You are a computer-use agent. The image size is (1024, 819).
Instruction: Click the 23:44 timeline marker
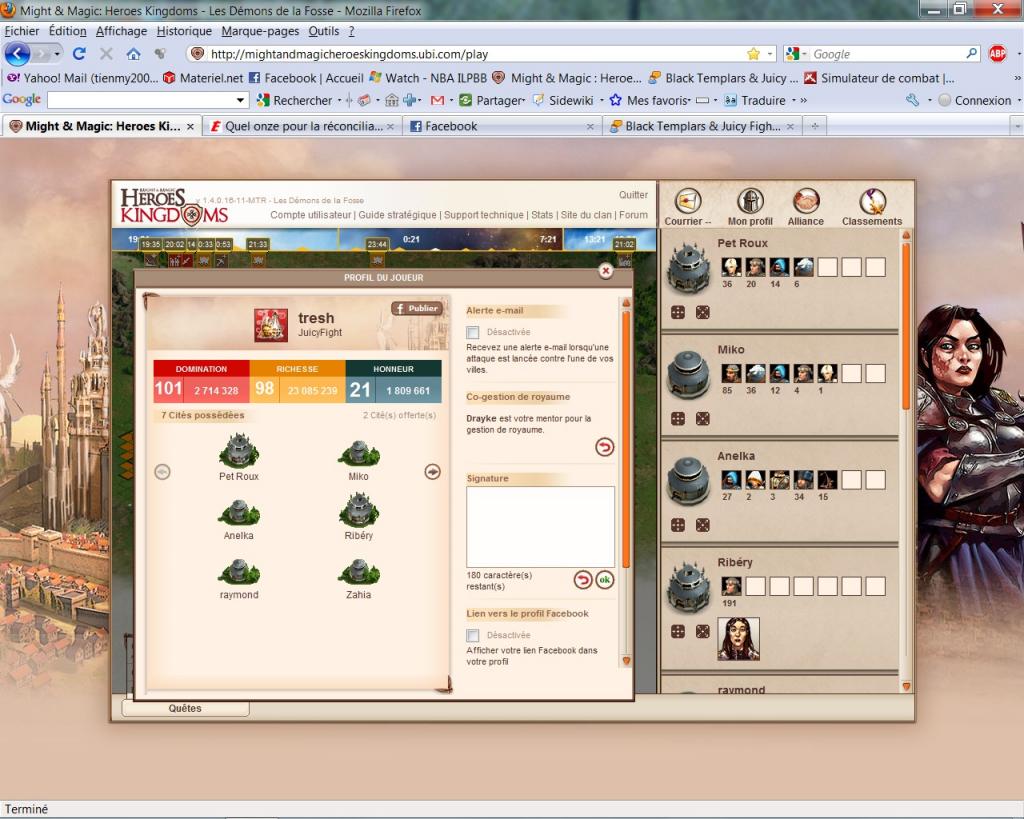(x=377, y=244)
